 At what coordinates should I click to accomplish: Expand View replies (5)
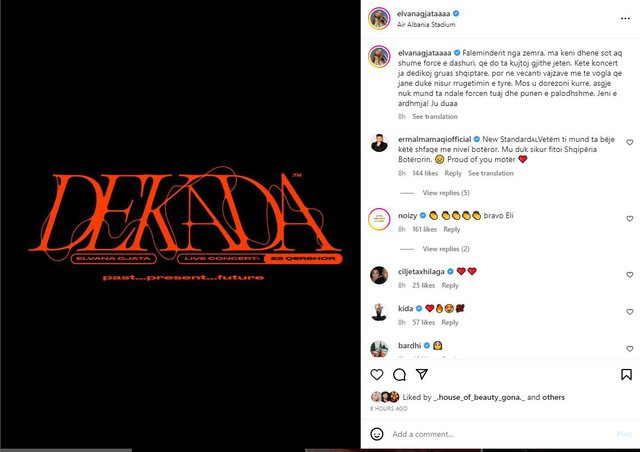(446, 193)
